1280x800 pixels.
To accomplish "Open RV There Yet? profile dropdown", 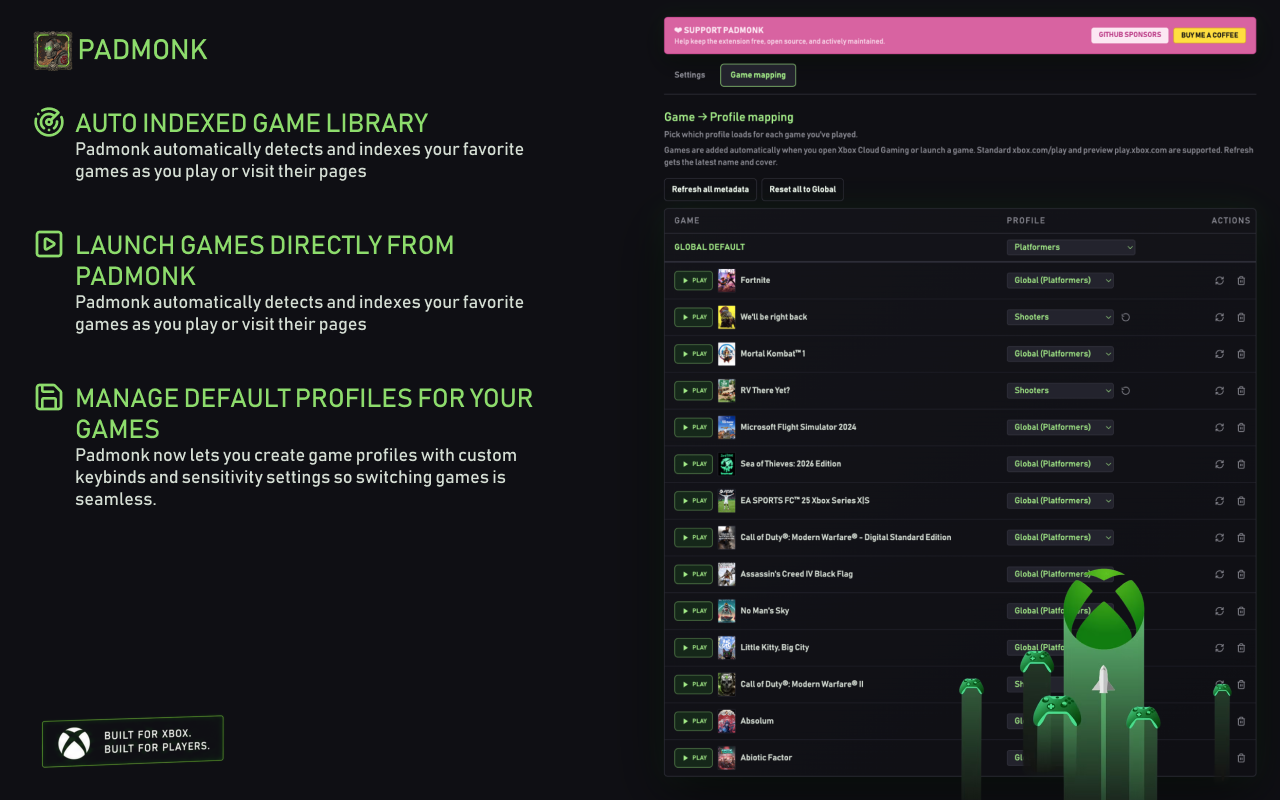I will point(1060,390).
